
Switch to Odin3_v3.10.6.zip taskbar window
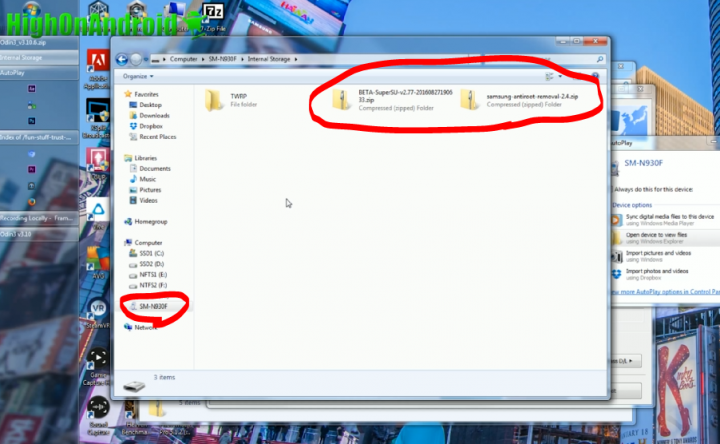(39, 43)
